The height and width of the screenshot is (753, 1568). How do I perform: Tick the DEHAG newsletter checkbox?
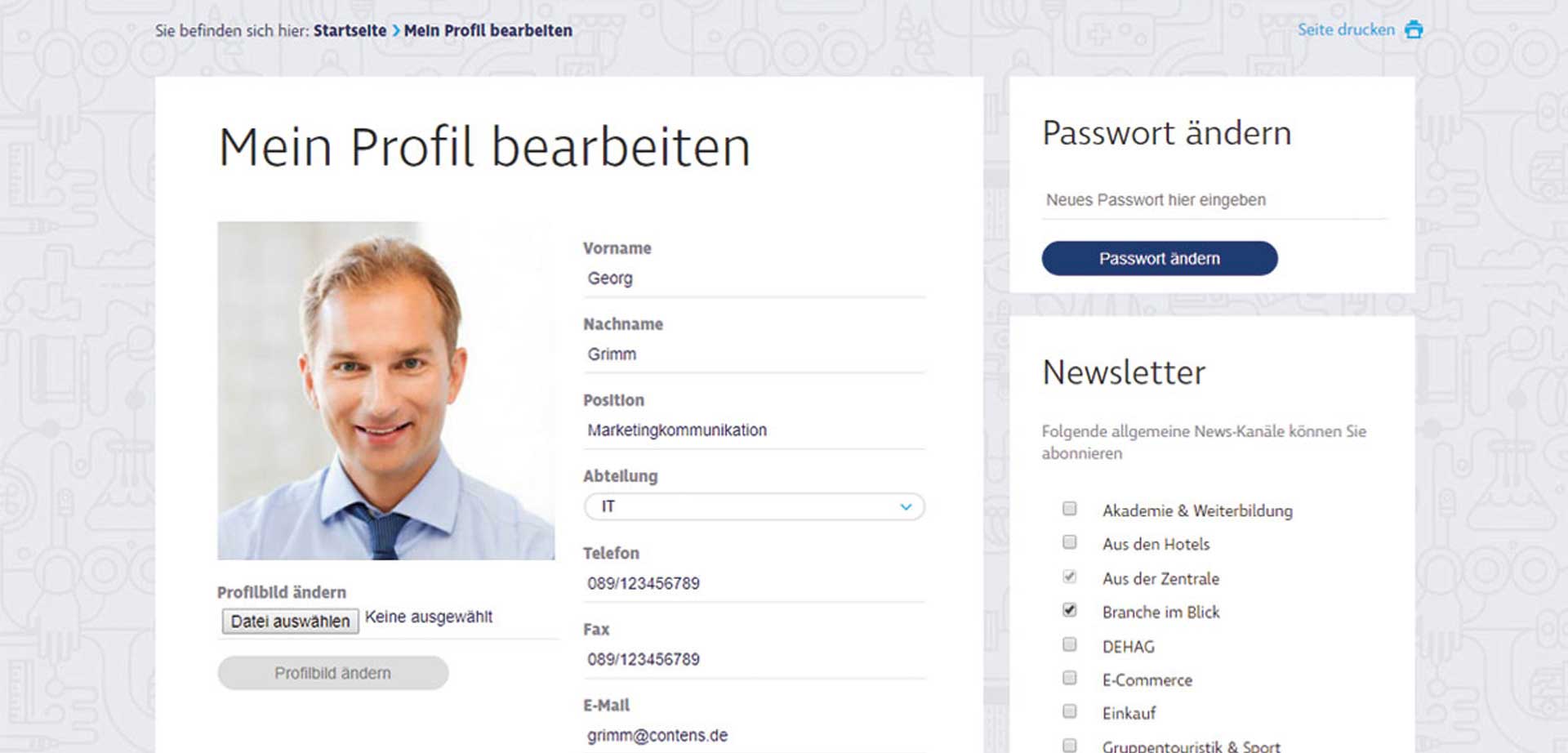tap(1069, 644)
